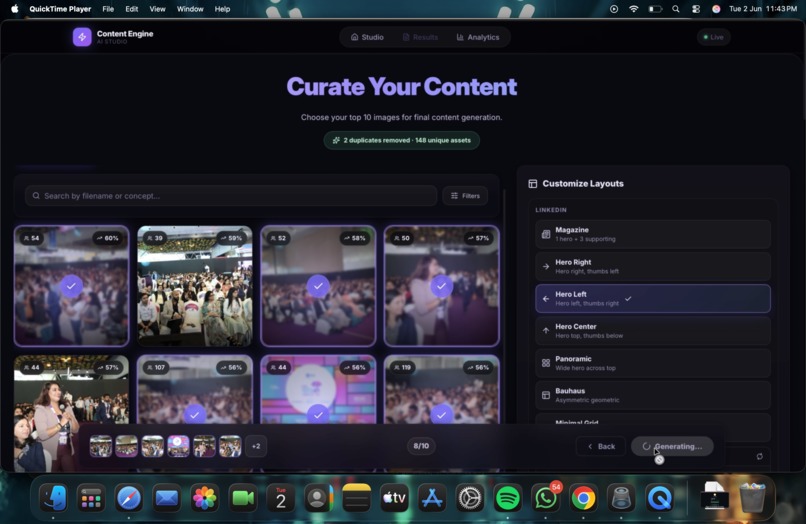The height and width of the screenshot is (524, 806).
Task: Open Finder from the Dock
Action: pos(53,498)
